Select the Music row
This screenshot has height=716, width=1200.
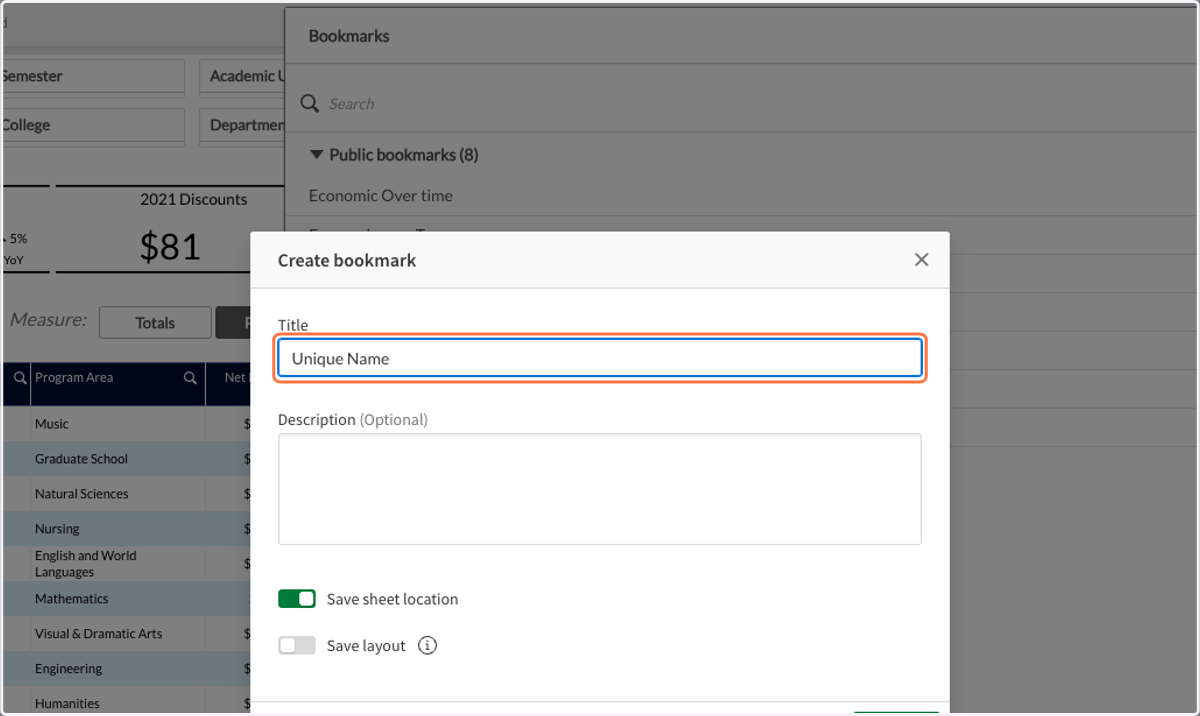126,424
